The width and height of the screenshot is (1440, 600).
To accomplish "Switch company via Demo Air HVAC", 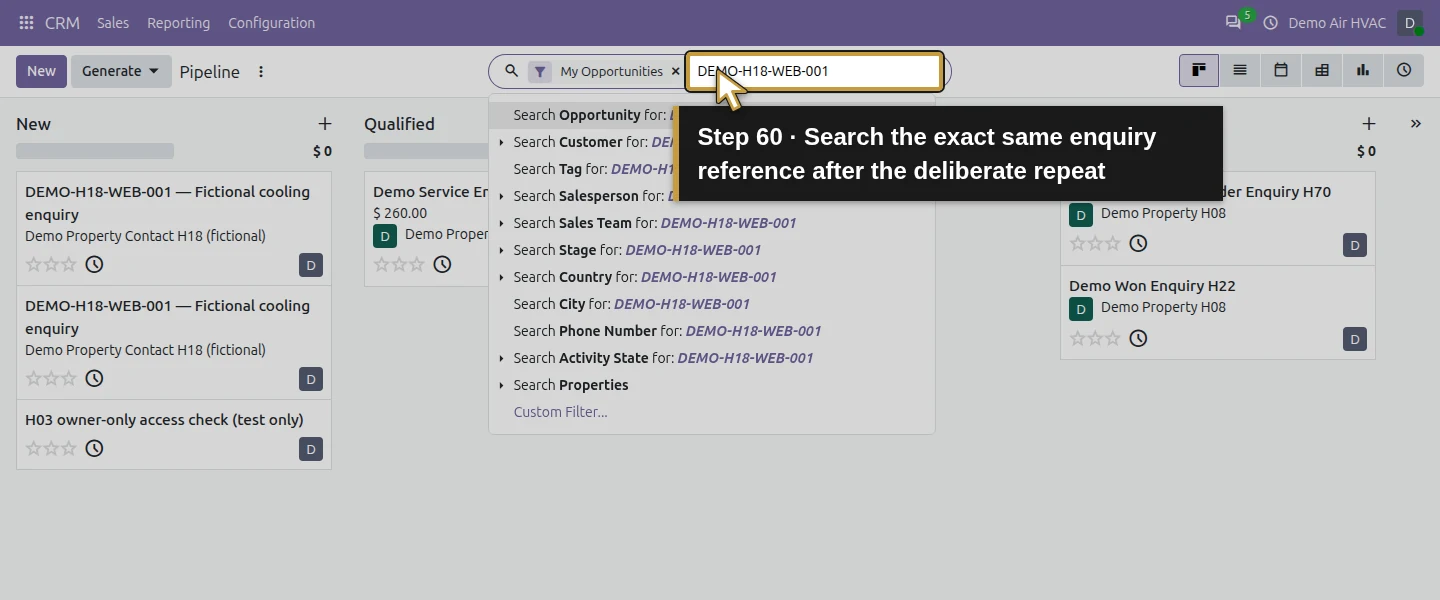I will (1337, 22).
